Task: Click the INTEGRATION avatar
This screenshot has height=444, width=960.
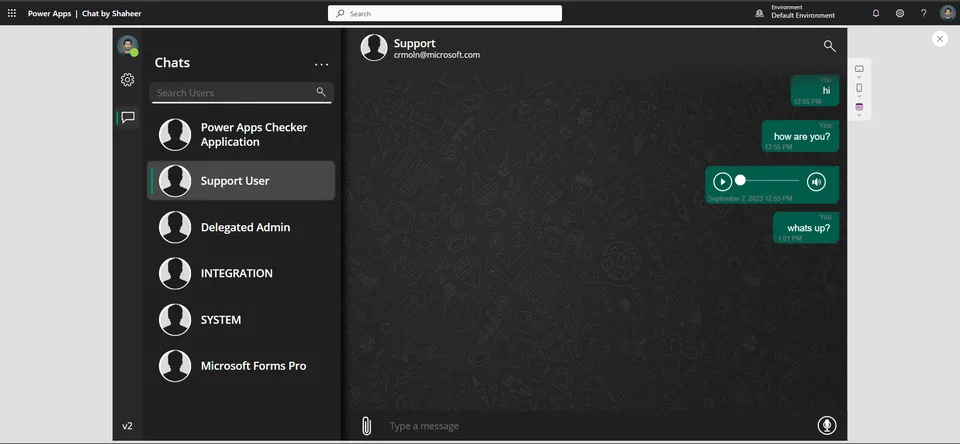Action: 175,273
